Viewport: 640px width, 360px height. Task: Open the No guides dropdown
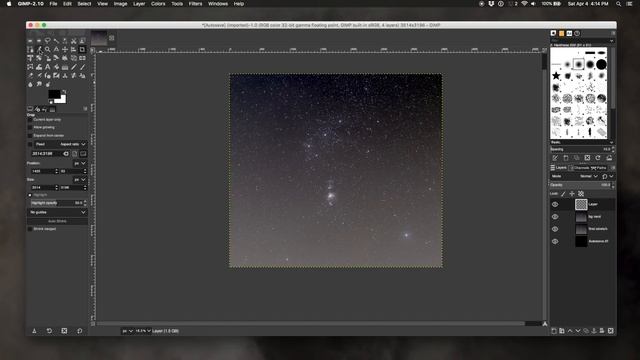58,212
